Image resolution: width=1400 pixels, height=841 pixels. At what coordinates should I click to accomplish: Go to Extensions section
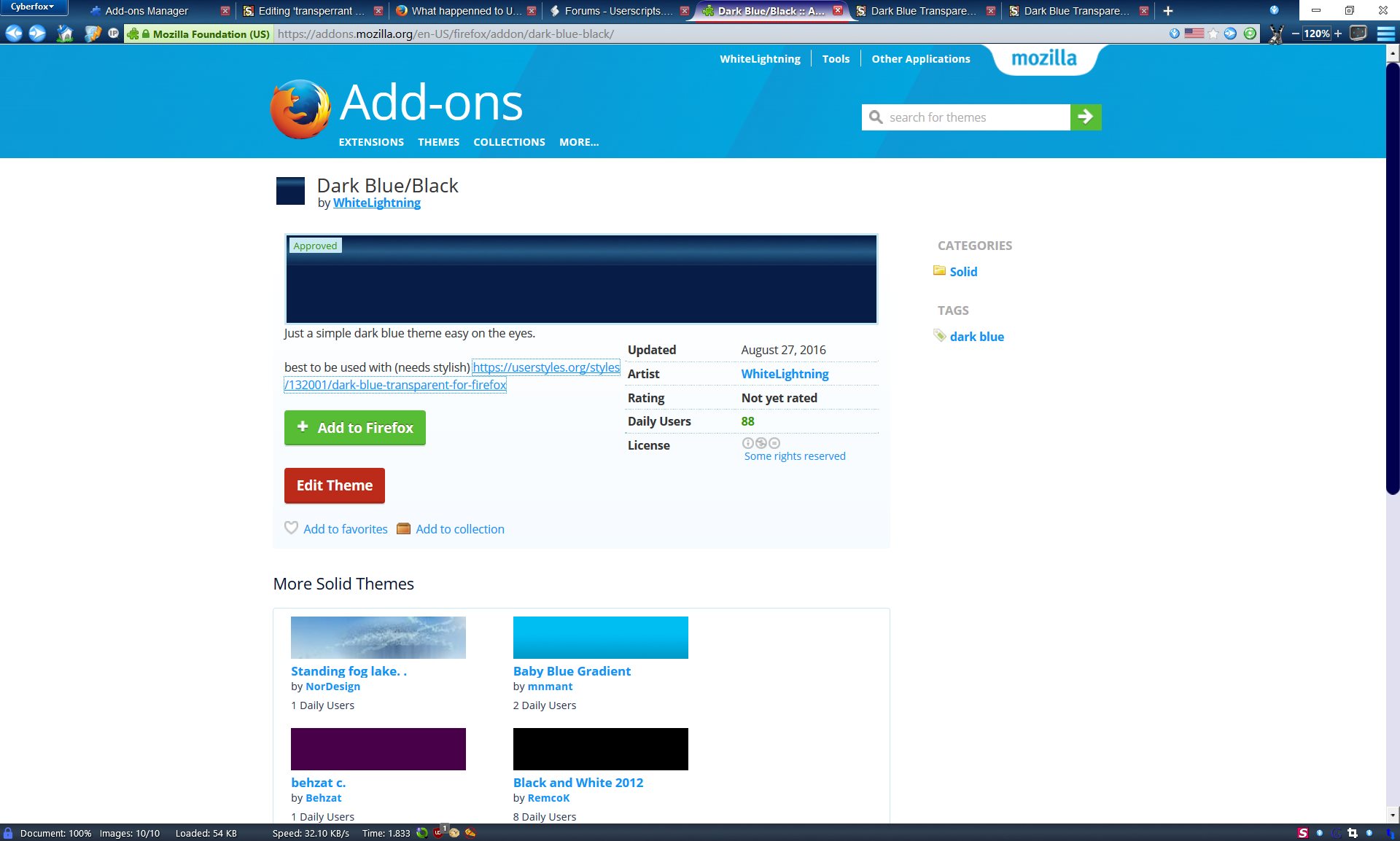click(x=371, y=142)
